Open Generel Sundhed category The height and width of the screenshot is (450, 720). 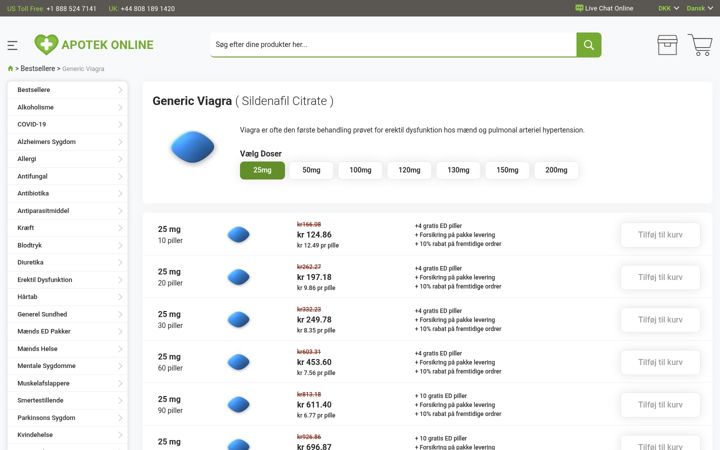tap(68, 314)
